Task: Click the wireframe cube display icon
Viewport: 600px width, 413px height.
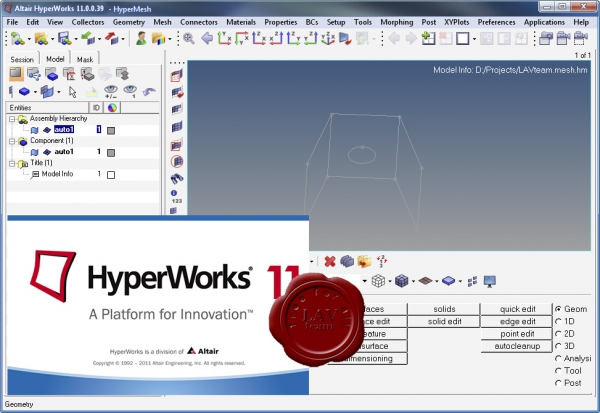Action: [x=378, y=281]
